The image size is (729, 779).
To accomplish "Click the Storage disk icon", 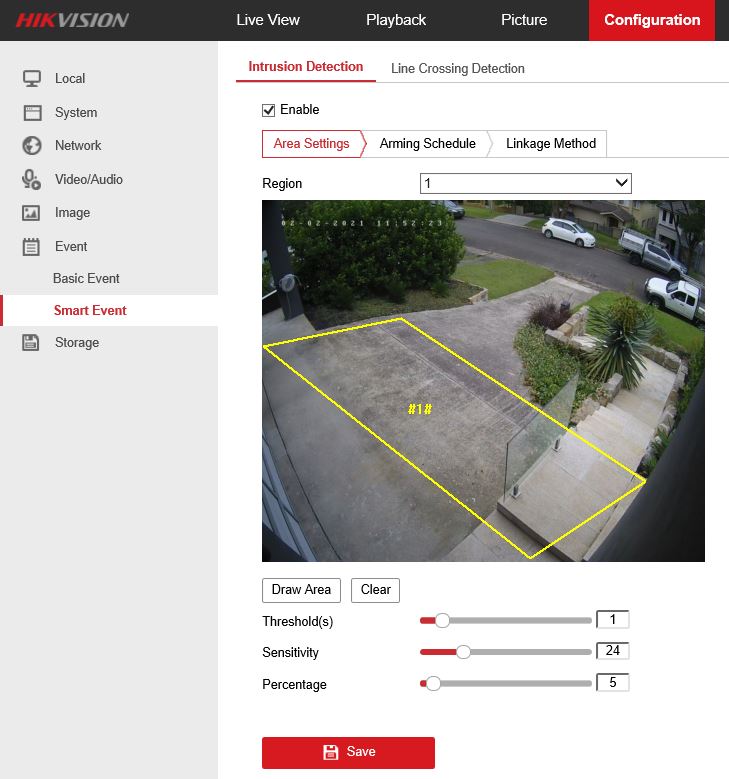I will pyautogui.click(x=32, y=343).
